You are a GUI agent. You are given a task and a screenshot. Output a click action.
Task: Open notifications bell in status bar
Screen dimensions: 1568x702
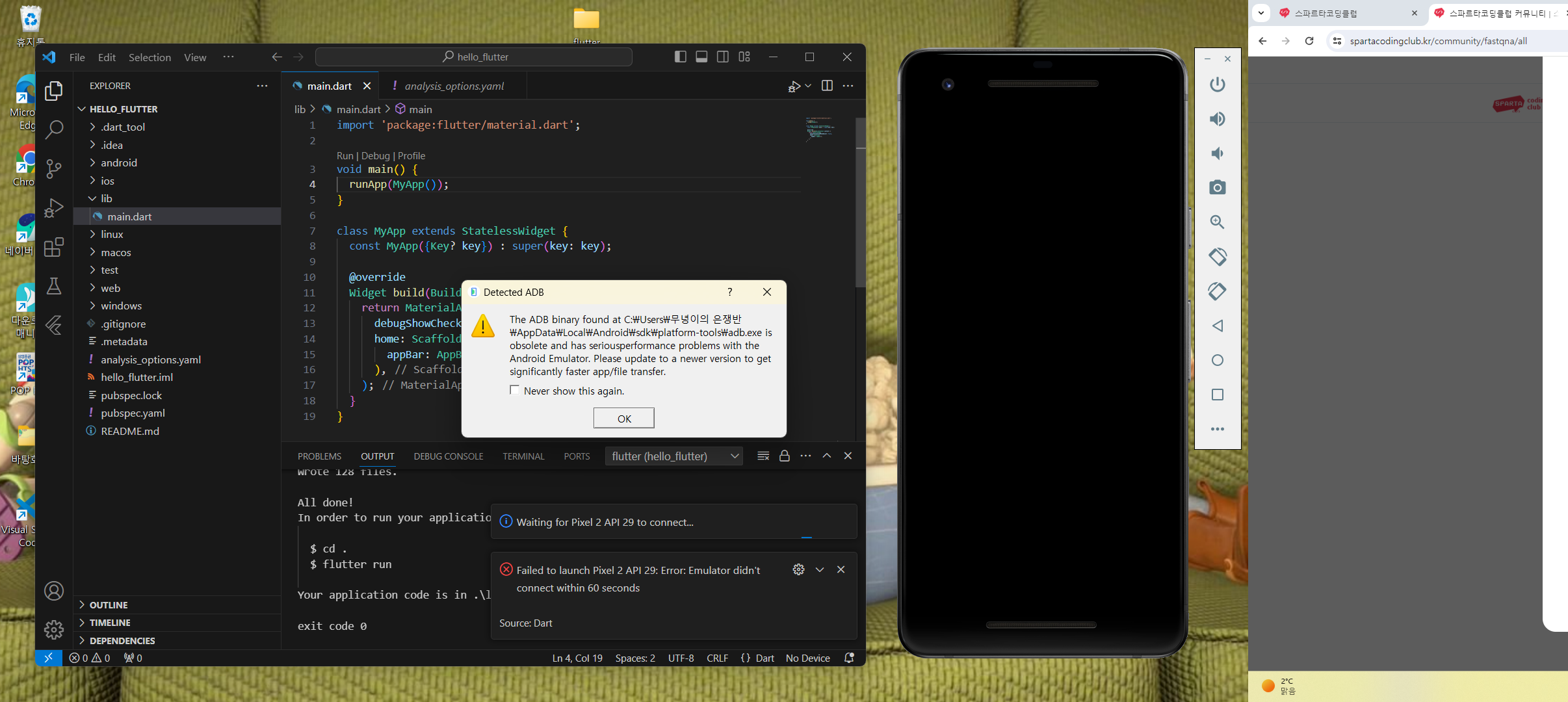(849, 658)
